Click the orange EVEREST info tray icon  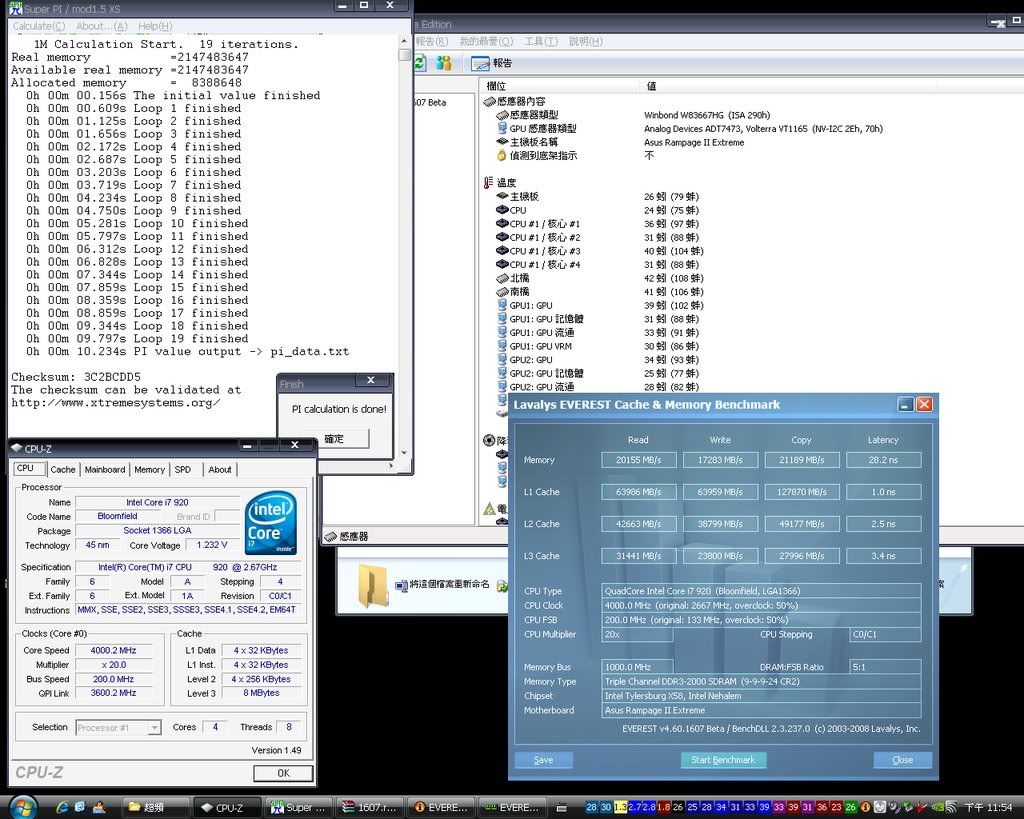(865, 808)
